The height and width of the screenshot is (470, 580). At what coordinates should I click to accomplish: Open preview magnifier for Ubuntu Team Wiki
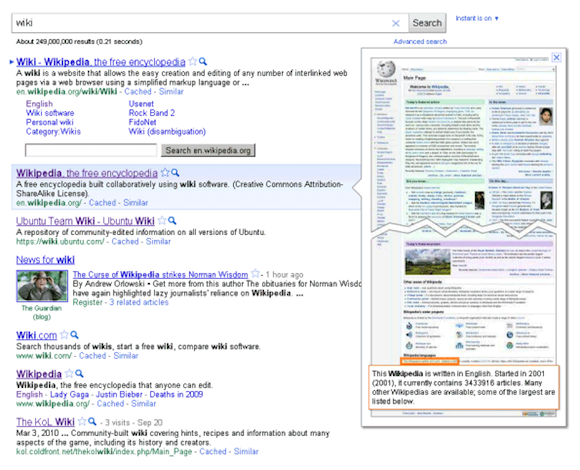pos(172,220)
